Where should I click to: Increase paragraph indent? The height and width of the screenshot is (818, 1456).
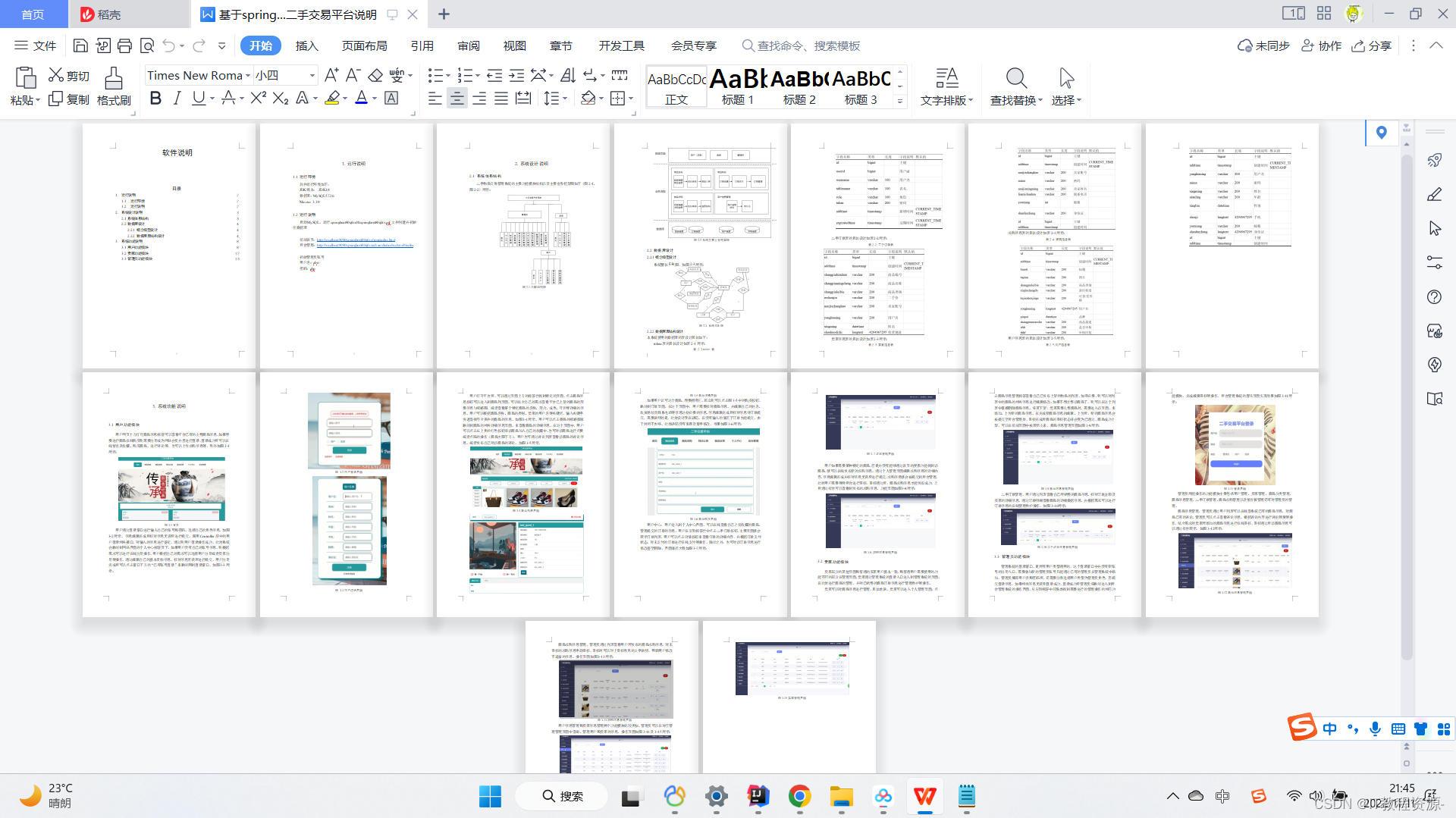(x=516, y=75)
